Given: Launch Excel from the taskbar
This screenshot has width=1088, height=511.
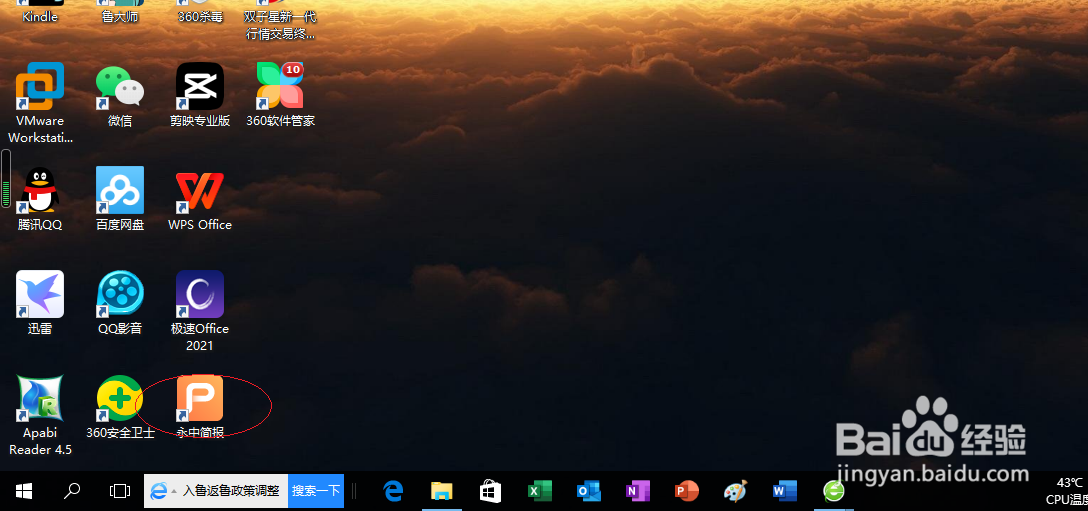Looking at the screenshot, I should [x=539, y=491].
